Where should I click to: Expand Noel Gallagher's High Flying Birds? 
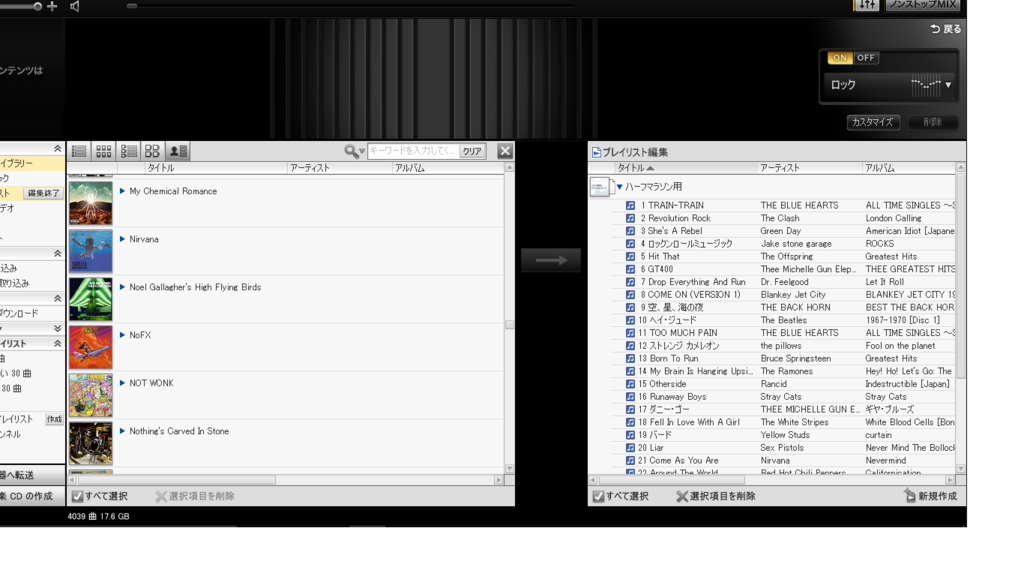pos(122,287)
